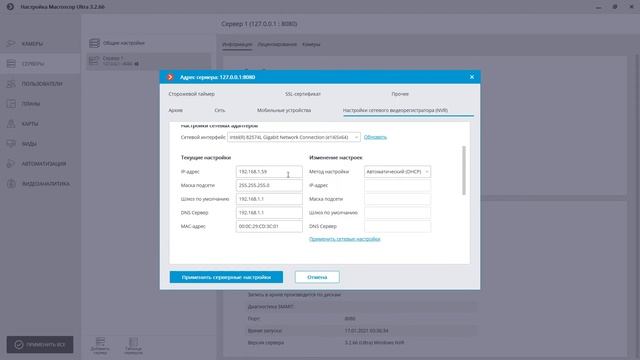Click the Применить сетевые настройки link
Screen dimensions: 640x360
[x=344, y=239]
